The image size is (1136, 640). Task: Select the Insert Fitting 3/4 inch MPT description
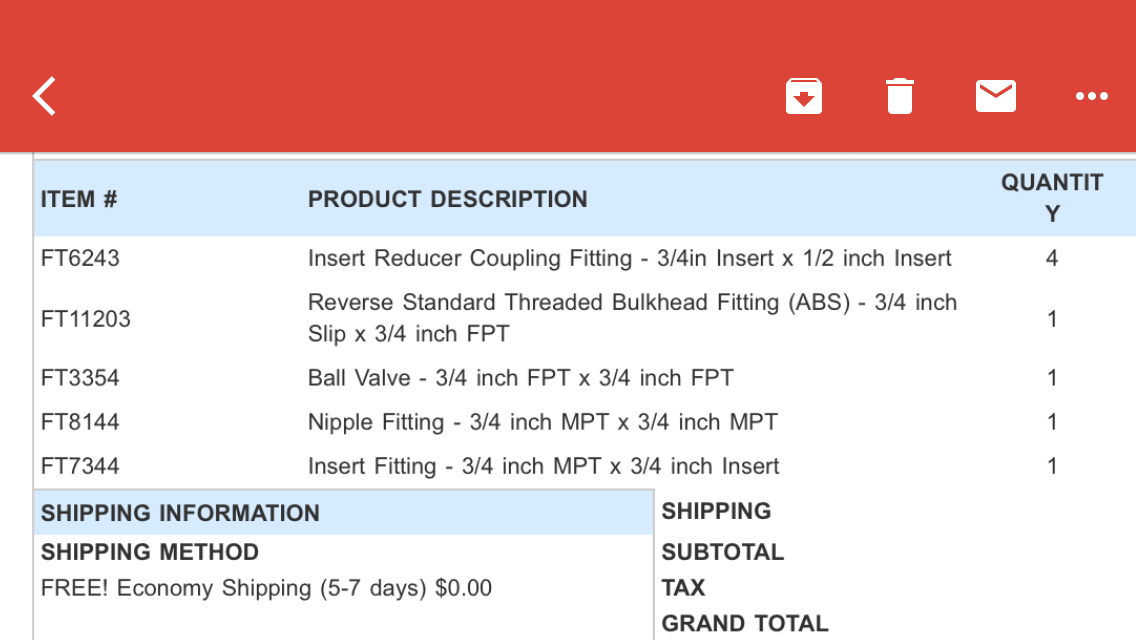[543, 466]
